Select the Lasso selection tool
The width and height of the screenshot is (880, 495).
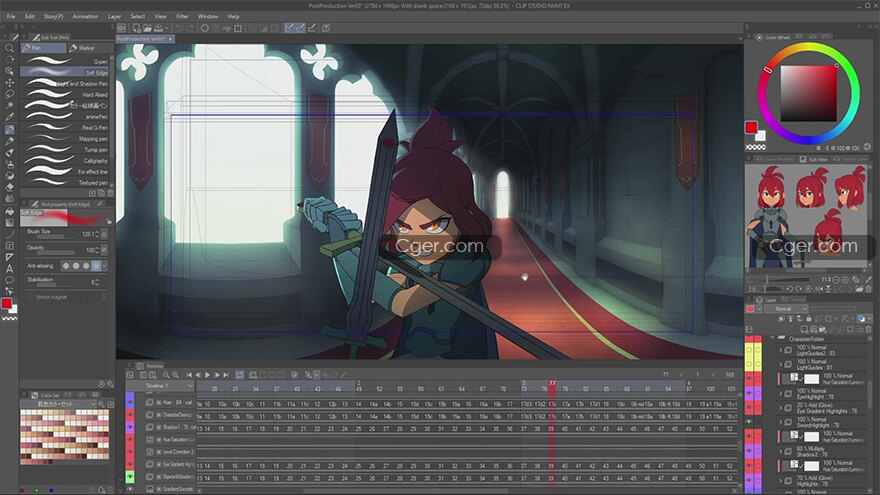(x=10, y=94)
